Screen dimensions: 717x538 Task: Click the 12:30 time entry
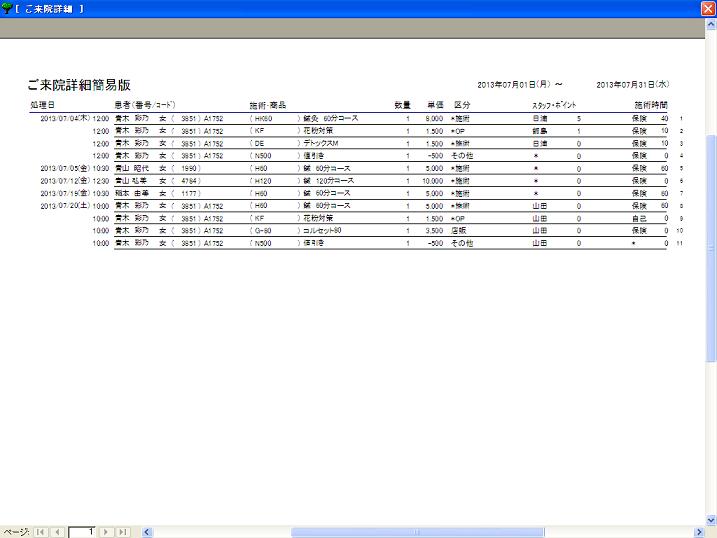101,181
